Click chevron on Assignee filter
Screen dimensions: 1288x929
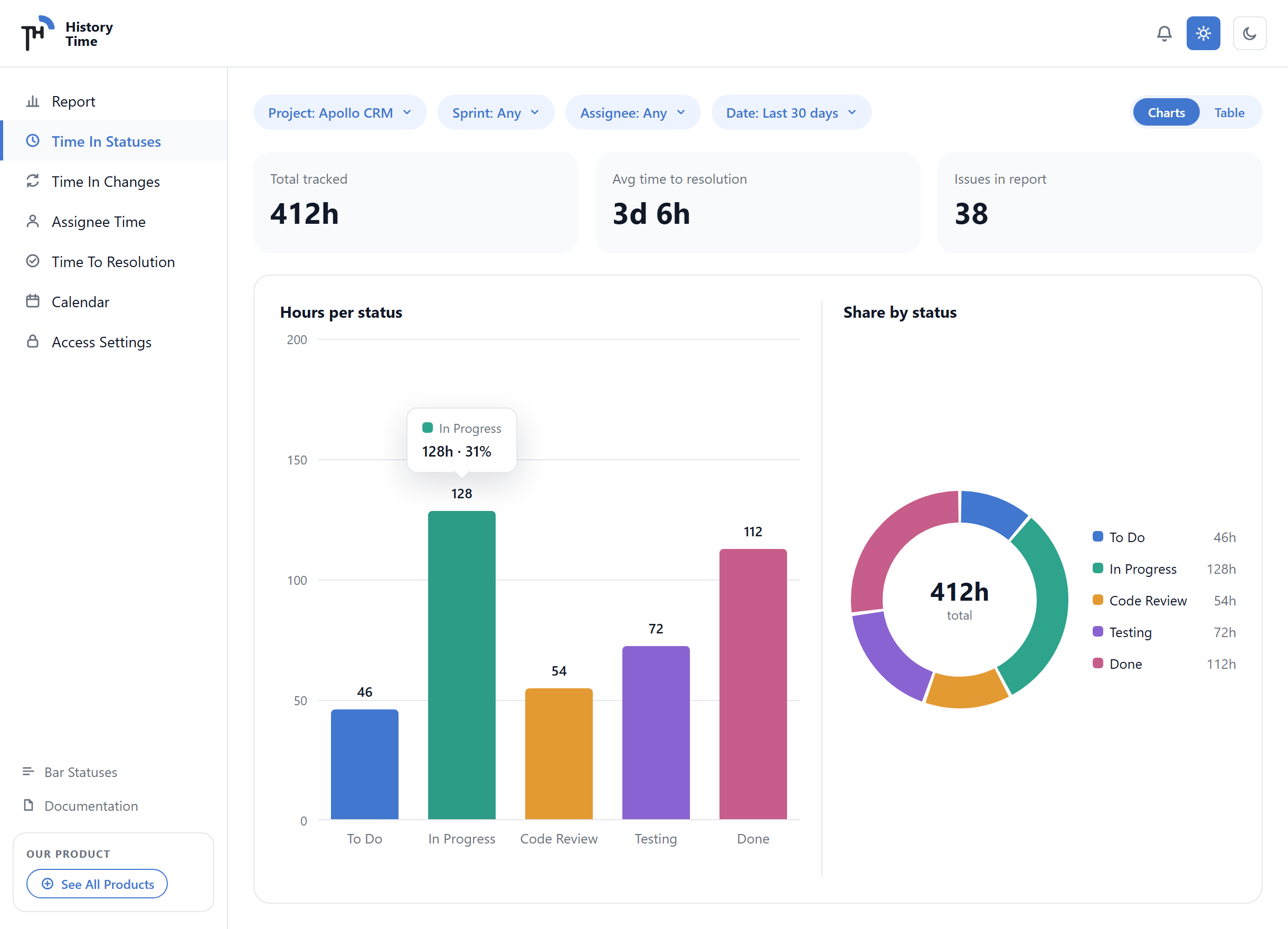click(x=681, y=112)
